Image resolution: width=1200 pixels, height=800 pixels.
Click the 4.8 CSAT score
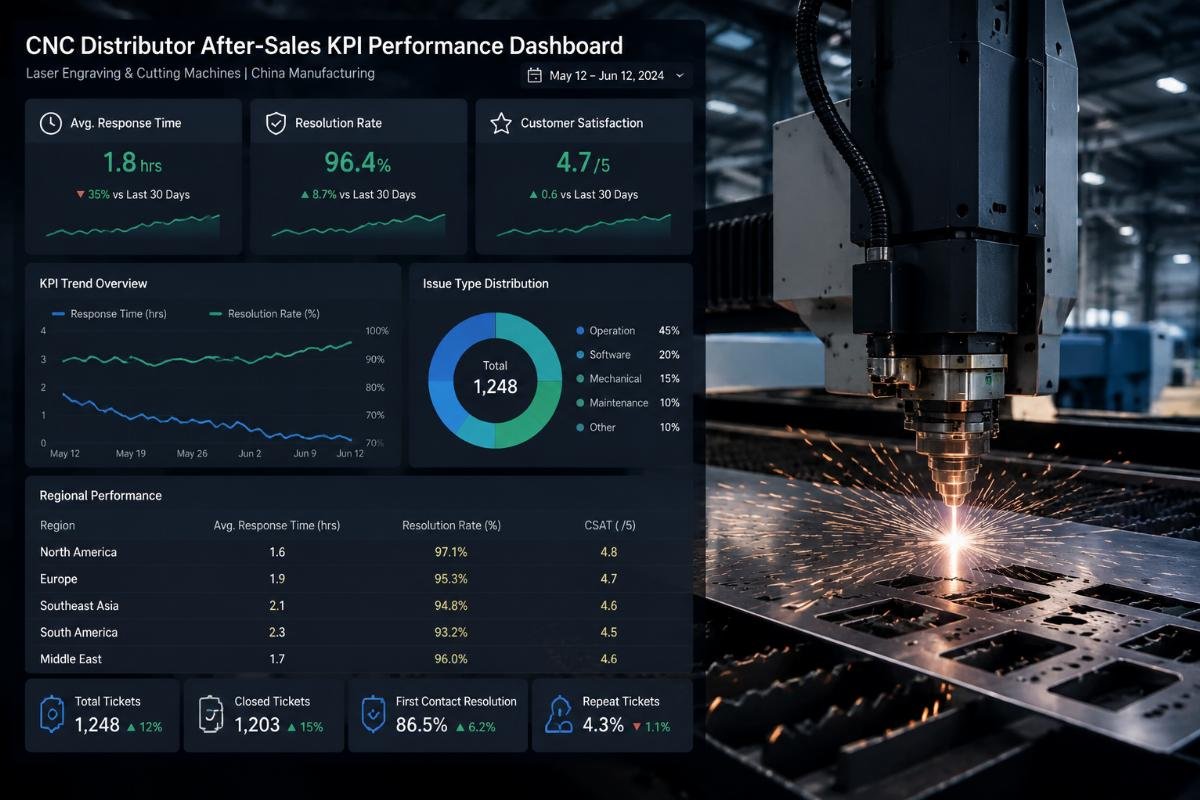608,552
